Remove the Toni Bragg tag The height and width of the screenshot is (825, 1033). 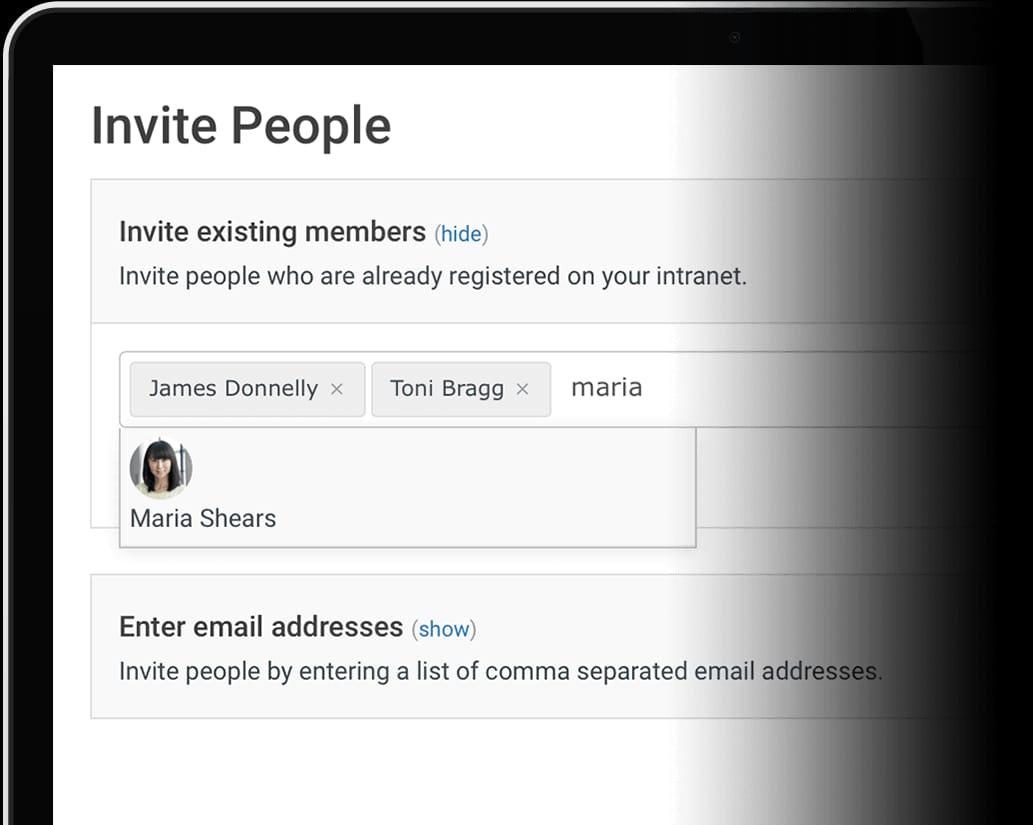(x=522, y=389)
